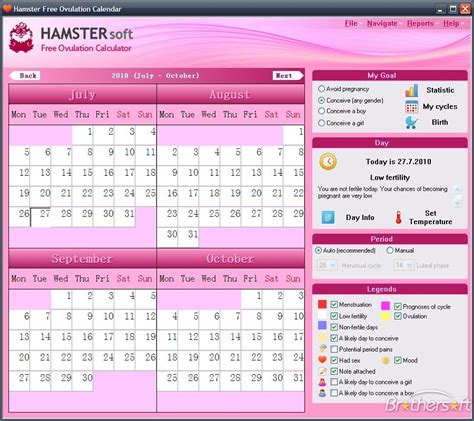This screenshot has height=421, width=474.
Task: Toggle A likely day to conceive checkbox
Action: coord(334,338)
